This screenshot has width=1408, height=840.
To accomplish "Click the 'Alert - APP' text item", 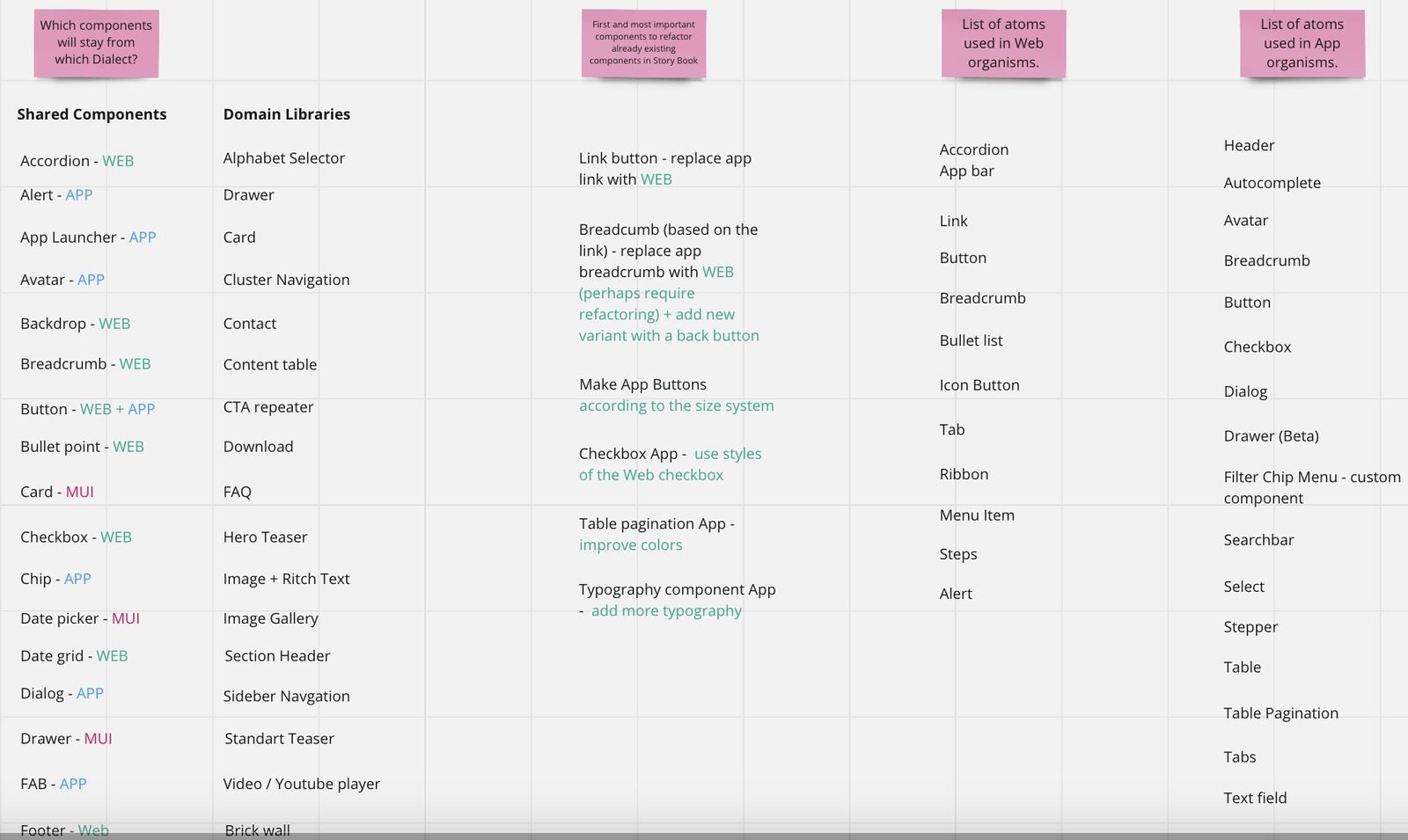I will [56, 195].
